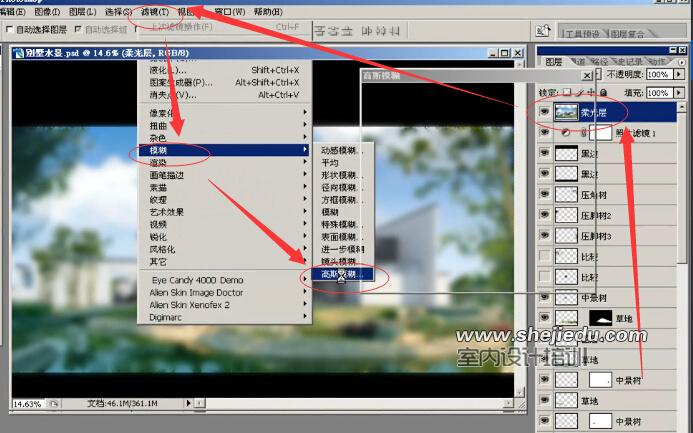Switch to the 通道 tab
This screenshot has height=433, width=693.
tap(578, 62)
